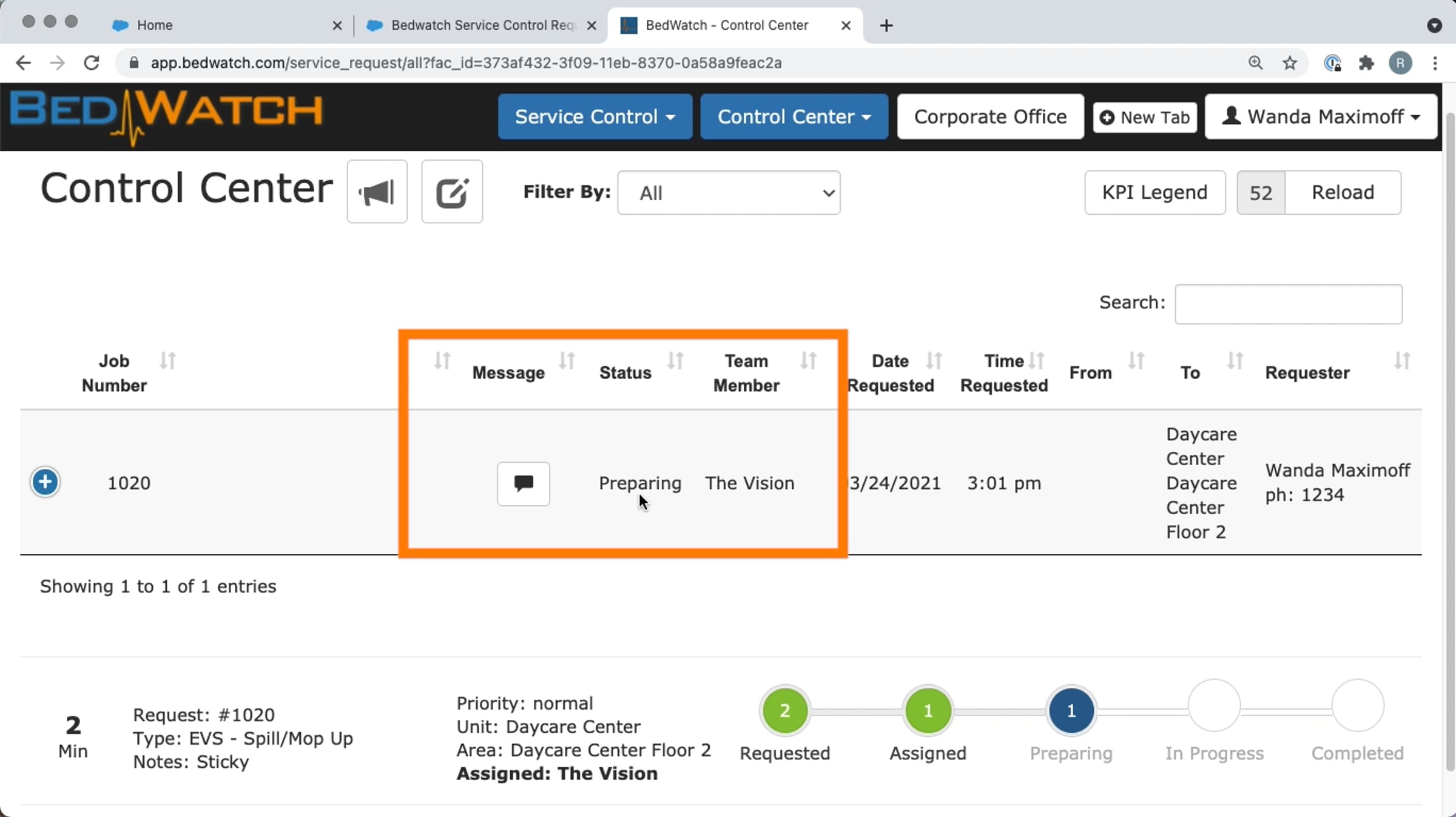Sort by Requester column arrows

click(1401, 360)
